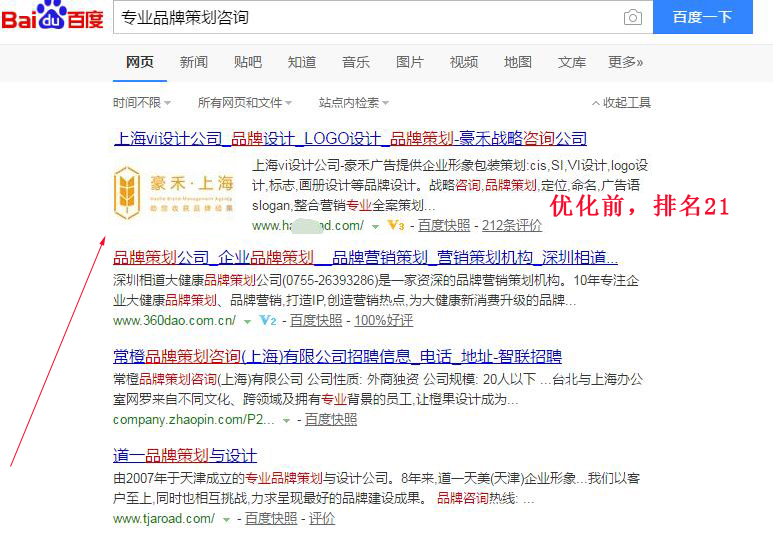
Task: Expand dropdown arrow beside www.ha...d.com/
Action: pos(375,226)
